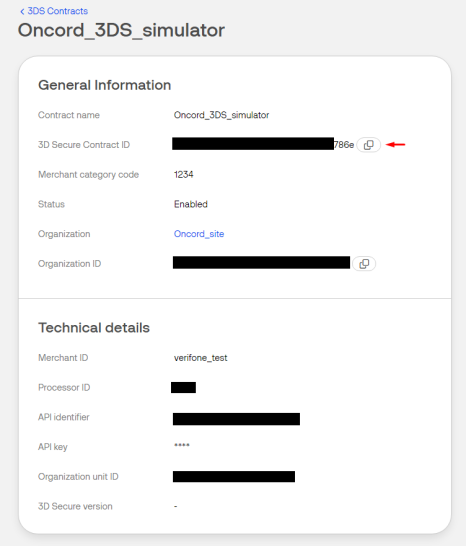Click the Organization ID label
The height and width of the screenshot is (546, 466).
click(70, 264)
